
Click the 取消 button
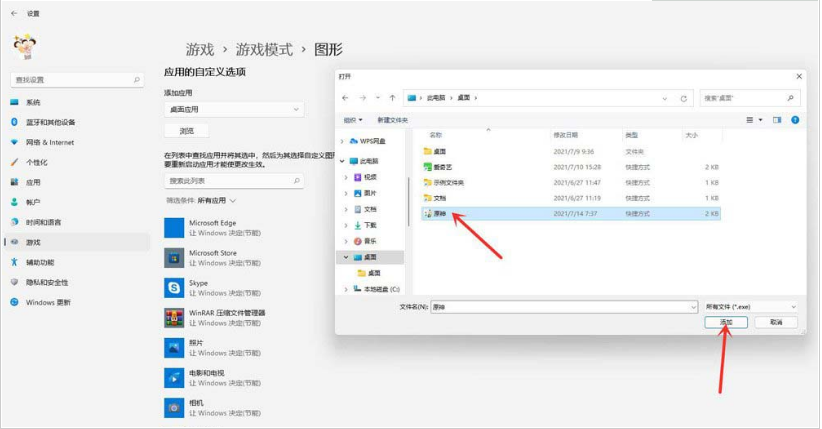[776, 323]
